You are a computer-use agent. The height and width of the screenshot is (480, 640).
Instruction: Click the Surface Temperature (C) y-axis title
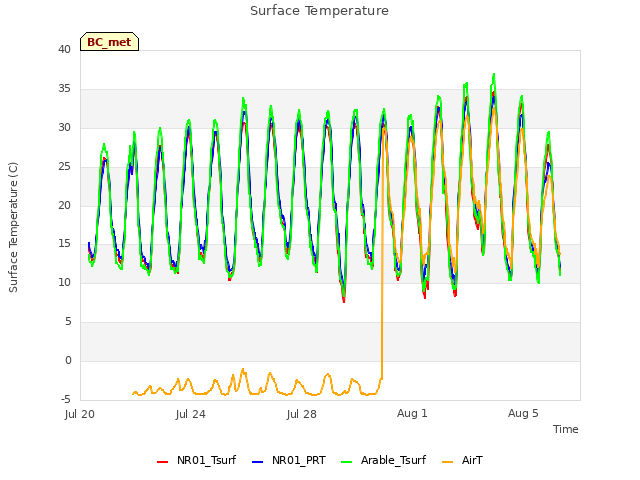13,227
